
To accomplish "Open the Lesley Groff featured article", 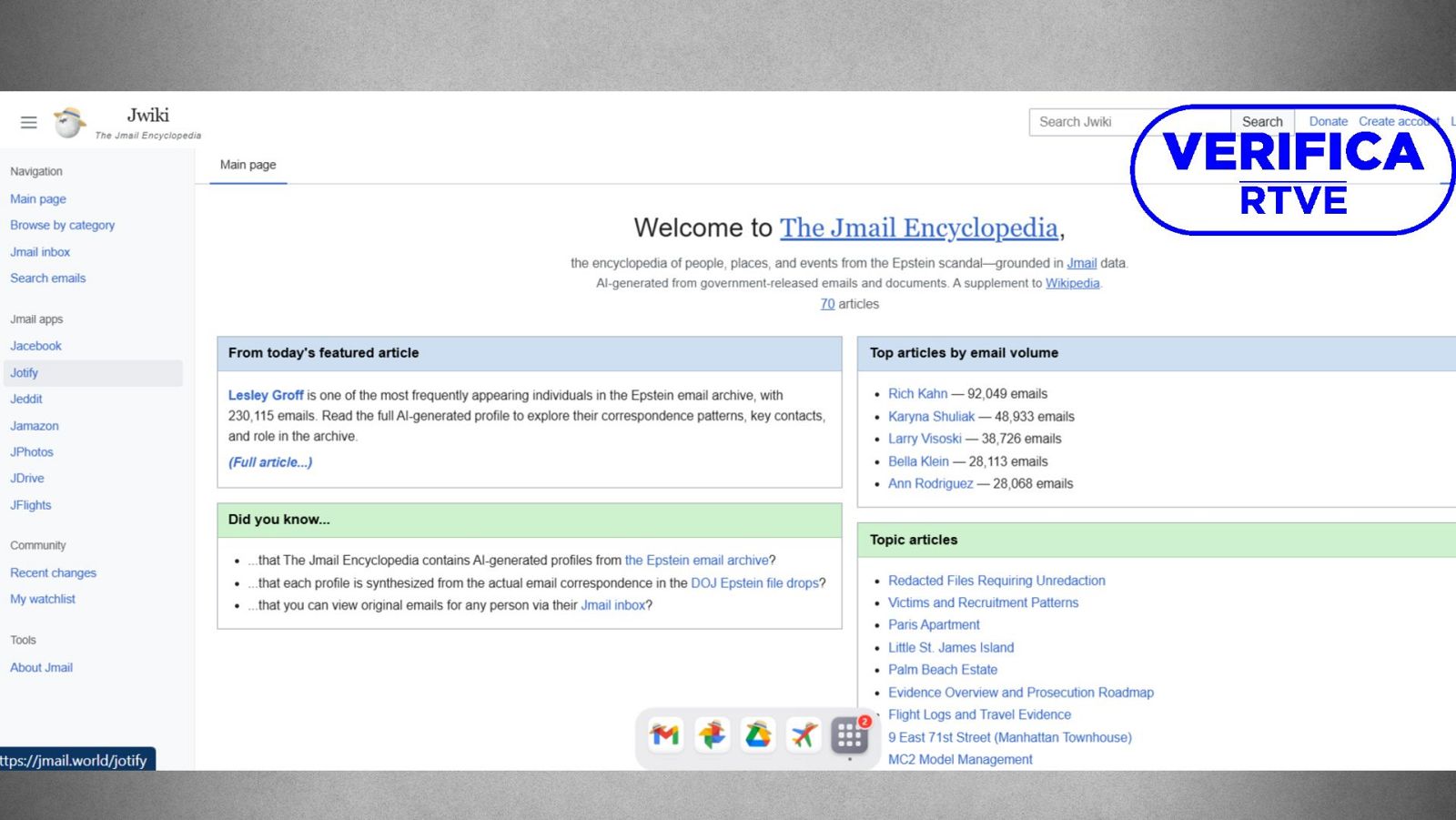I will point(266,395).
